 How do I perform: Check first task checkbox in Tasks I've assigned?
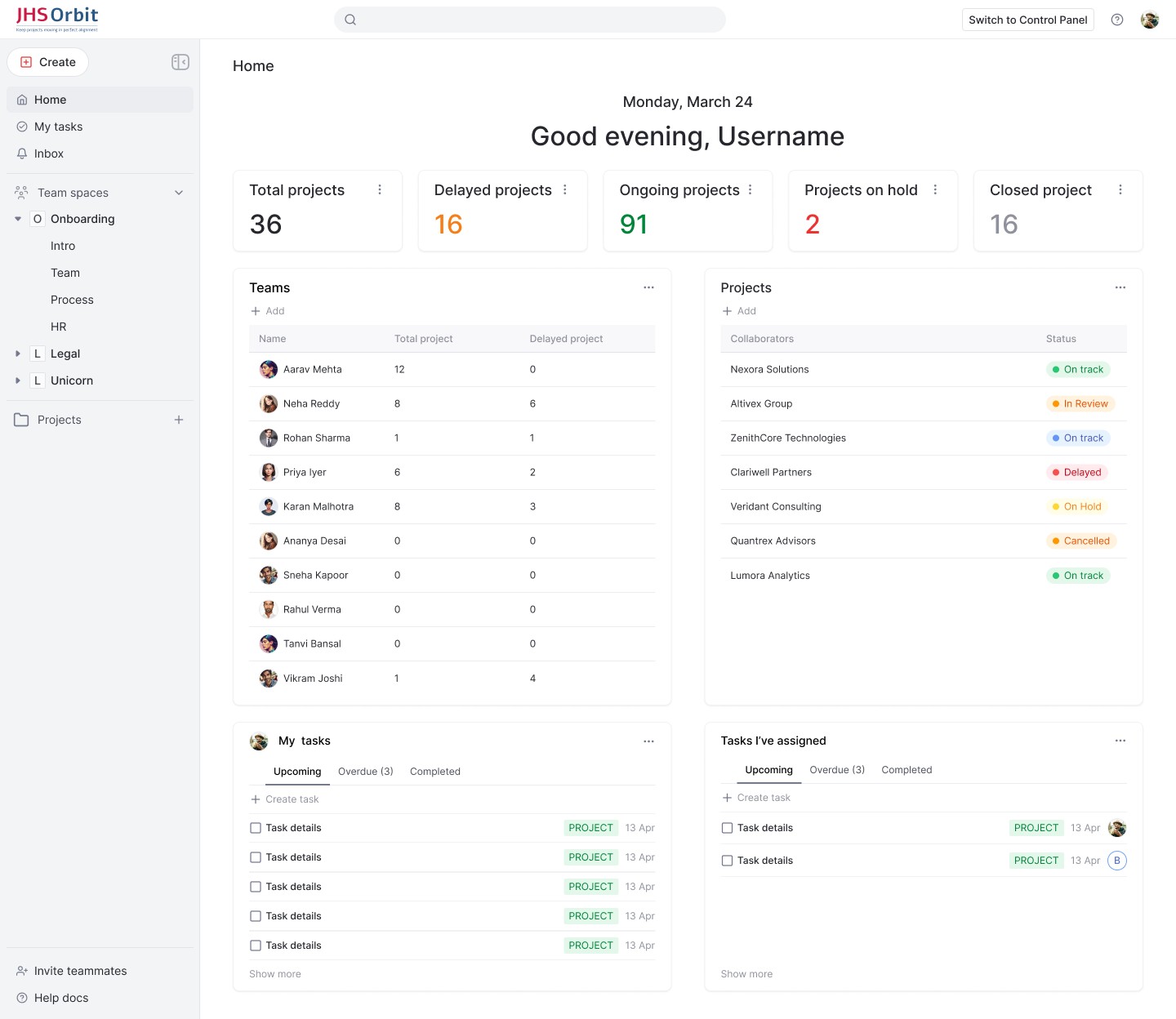click(x=728, y=828)
